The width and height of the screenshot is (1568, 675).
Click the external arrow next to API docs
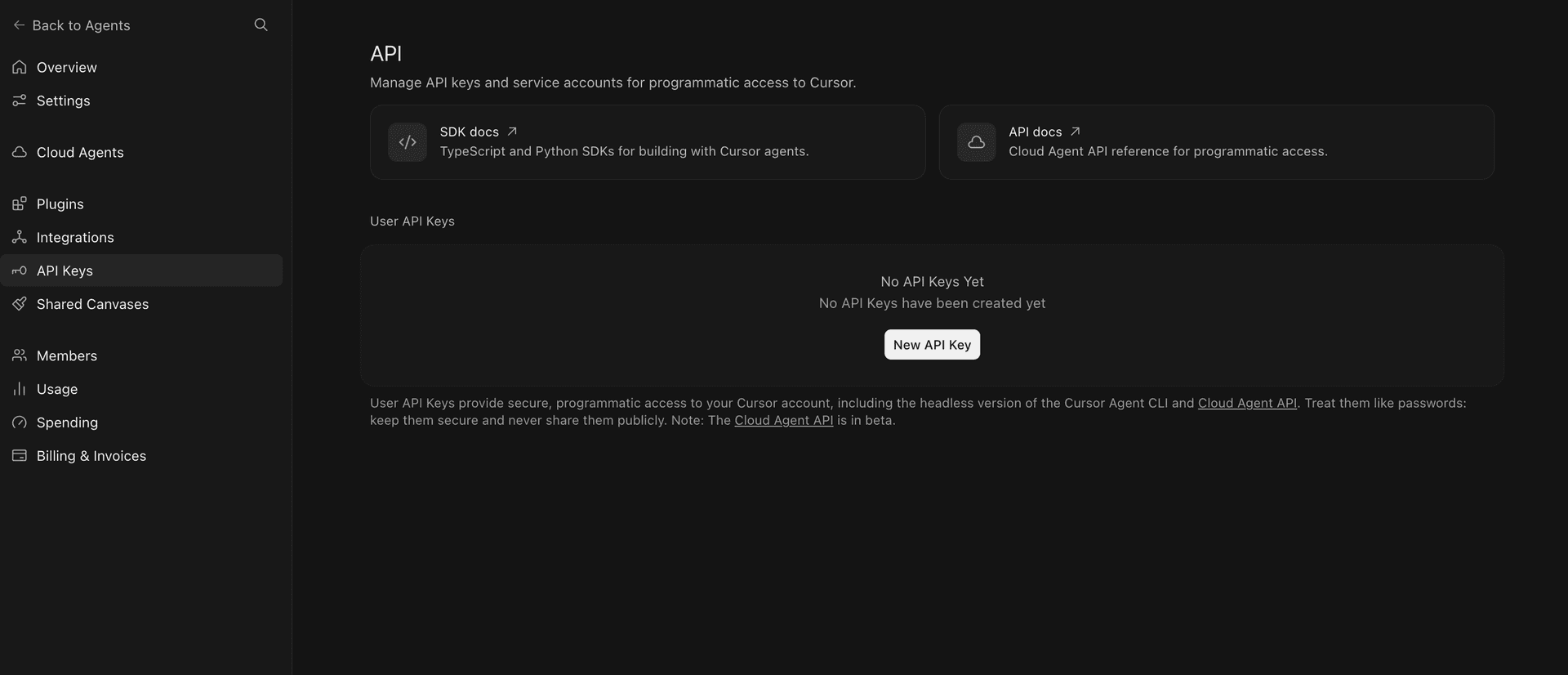point(1076,132)
